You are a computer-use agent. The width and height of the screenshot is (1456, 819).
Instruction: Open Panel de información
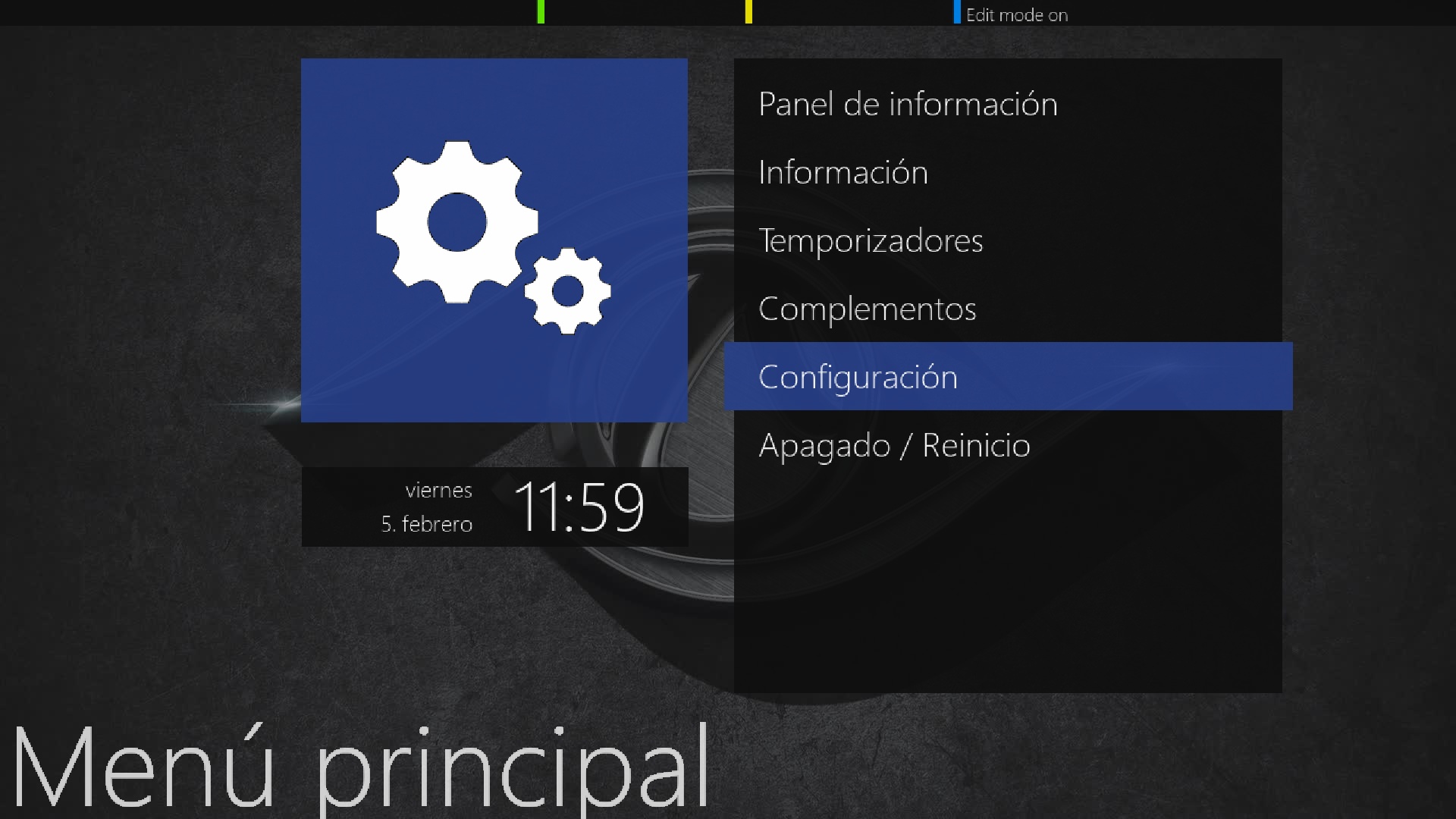click(1008, 104)
